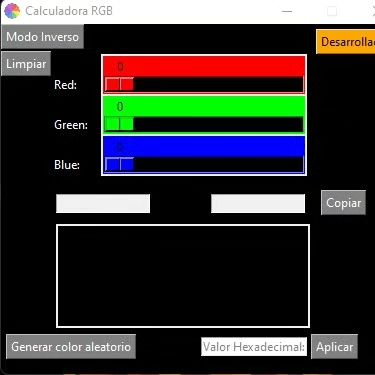Viewport: 375px width, 375px height.
Task: Click inside the Red slider track
Action: coord(204,84)
